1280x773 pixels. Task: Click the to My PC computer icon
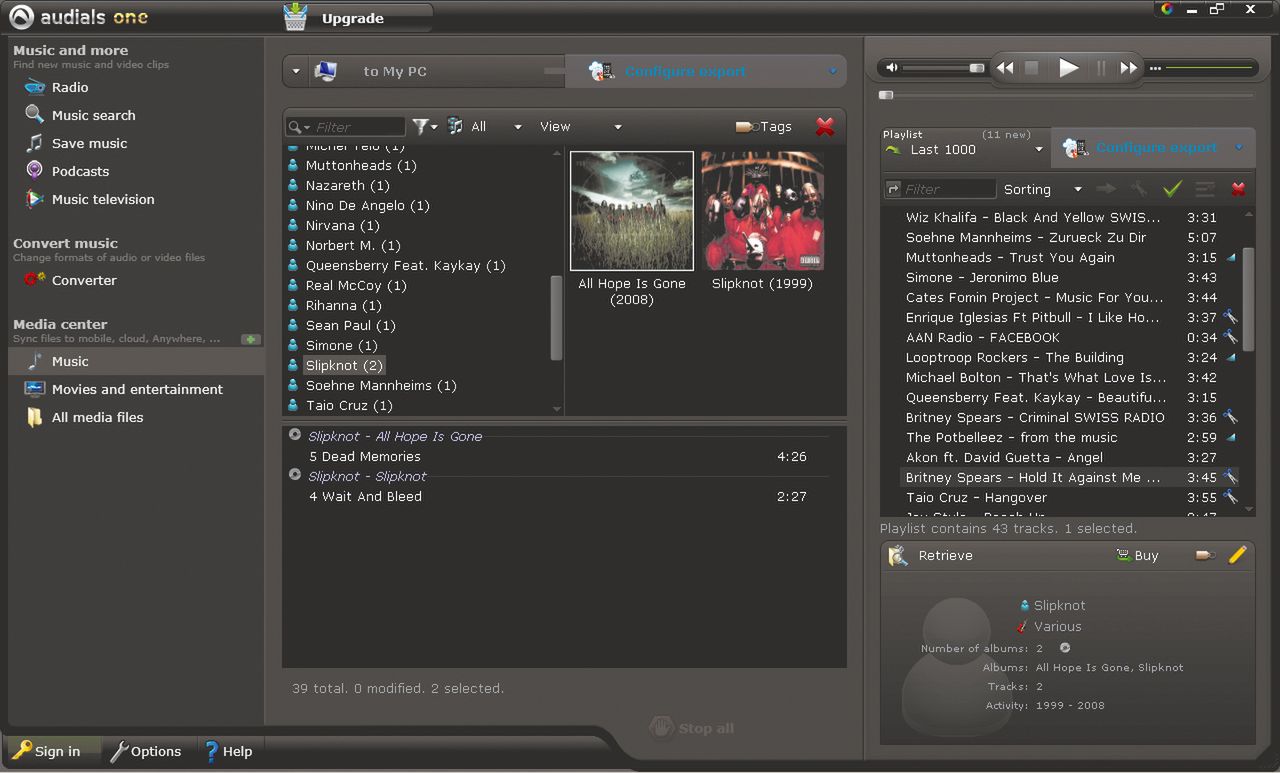pos(325,71)
